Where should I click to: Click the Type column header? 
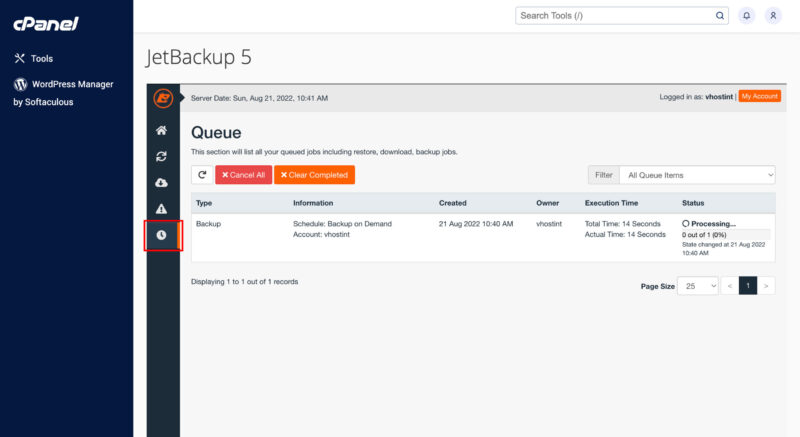coord(204,203)
